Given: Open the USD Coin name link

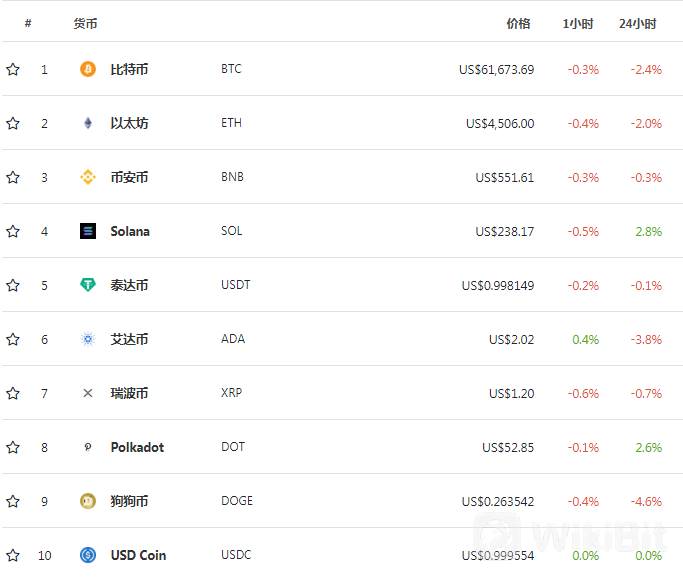Looking at the screenshot, I should pyautogui.click(x=139, y=555).
